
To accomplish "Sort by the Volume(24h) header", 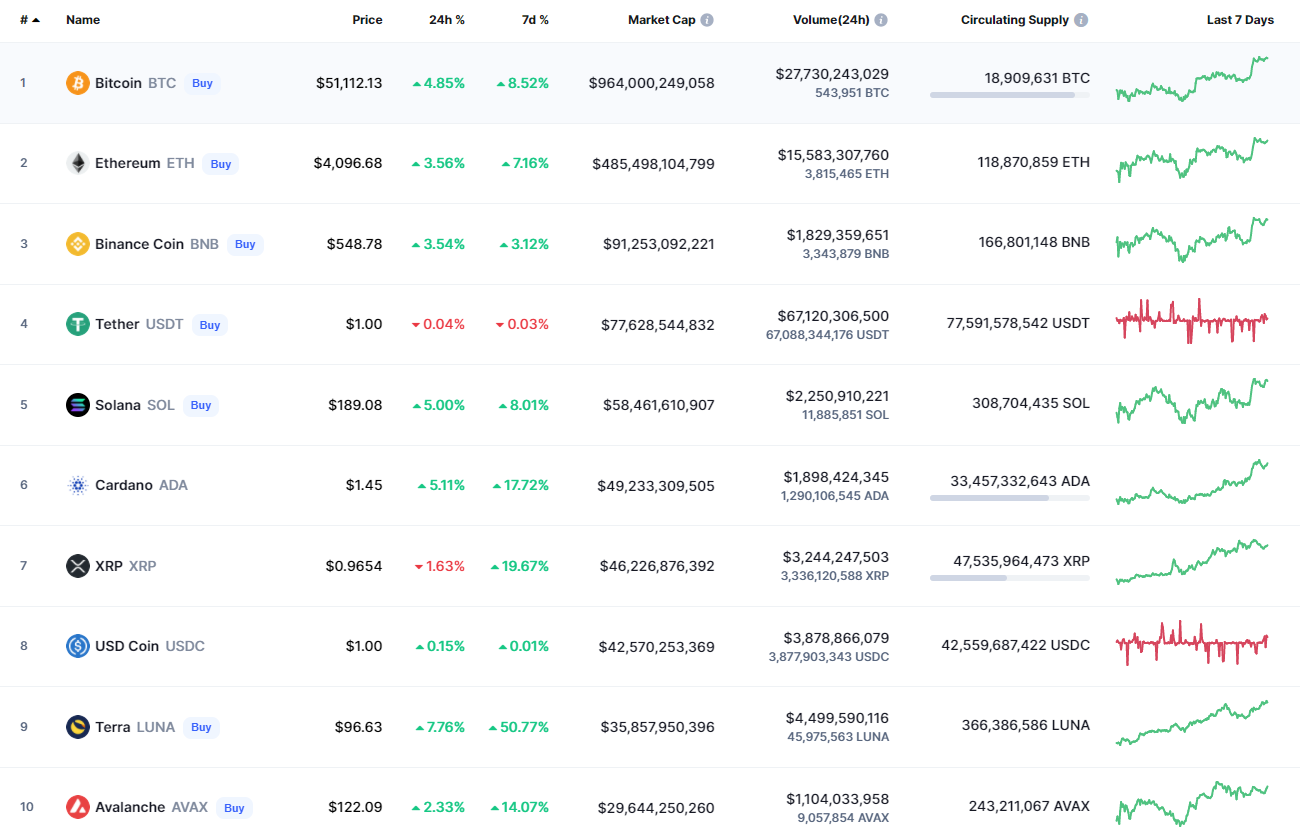I will pos(831,20).
